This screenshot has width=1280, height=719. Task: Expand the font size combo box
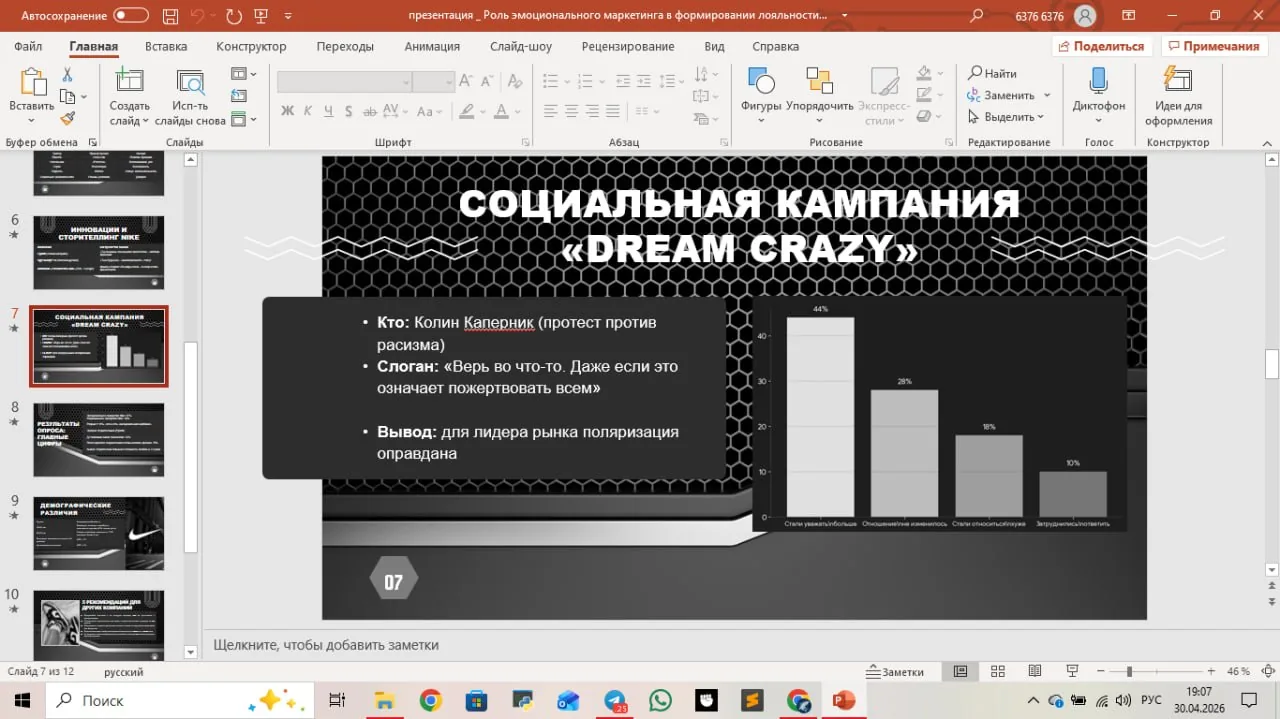pyautogui.click(x=449, y=83)
